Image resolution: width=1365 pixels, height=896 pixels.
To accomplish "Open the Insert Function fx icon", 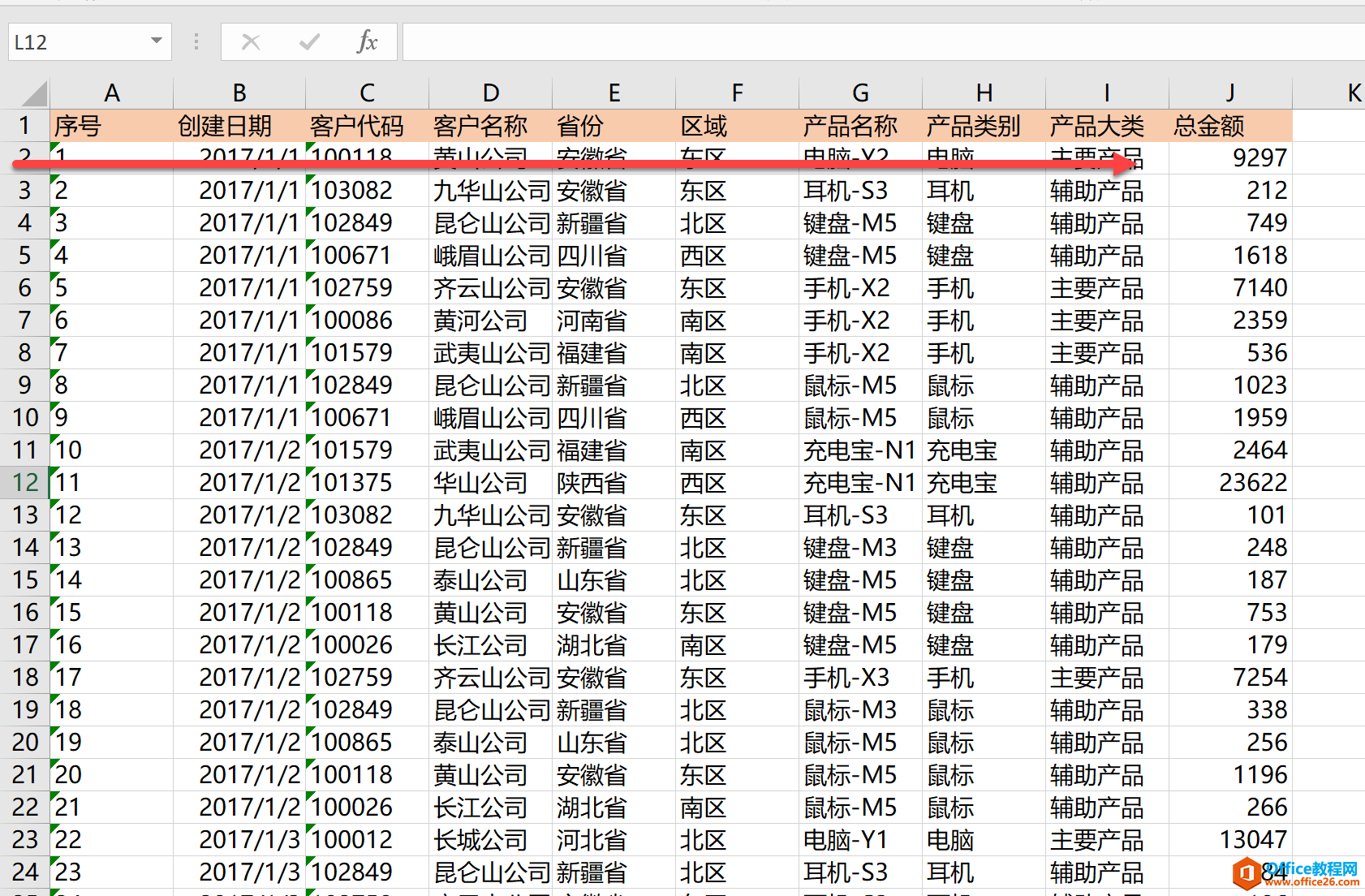I will 367,41.
